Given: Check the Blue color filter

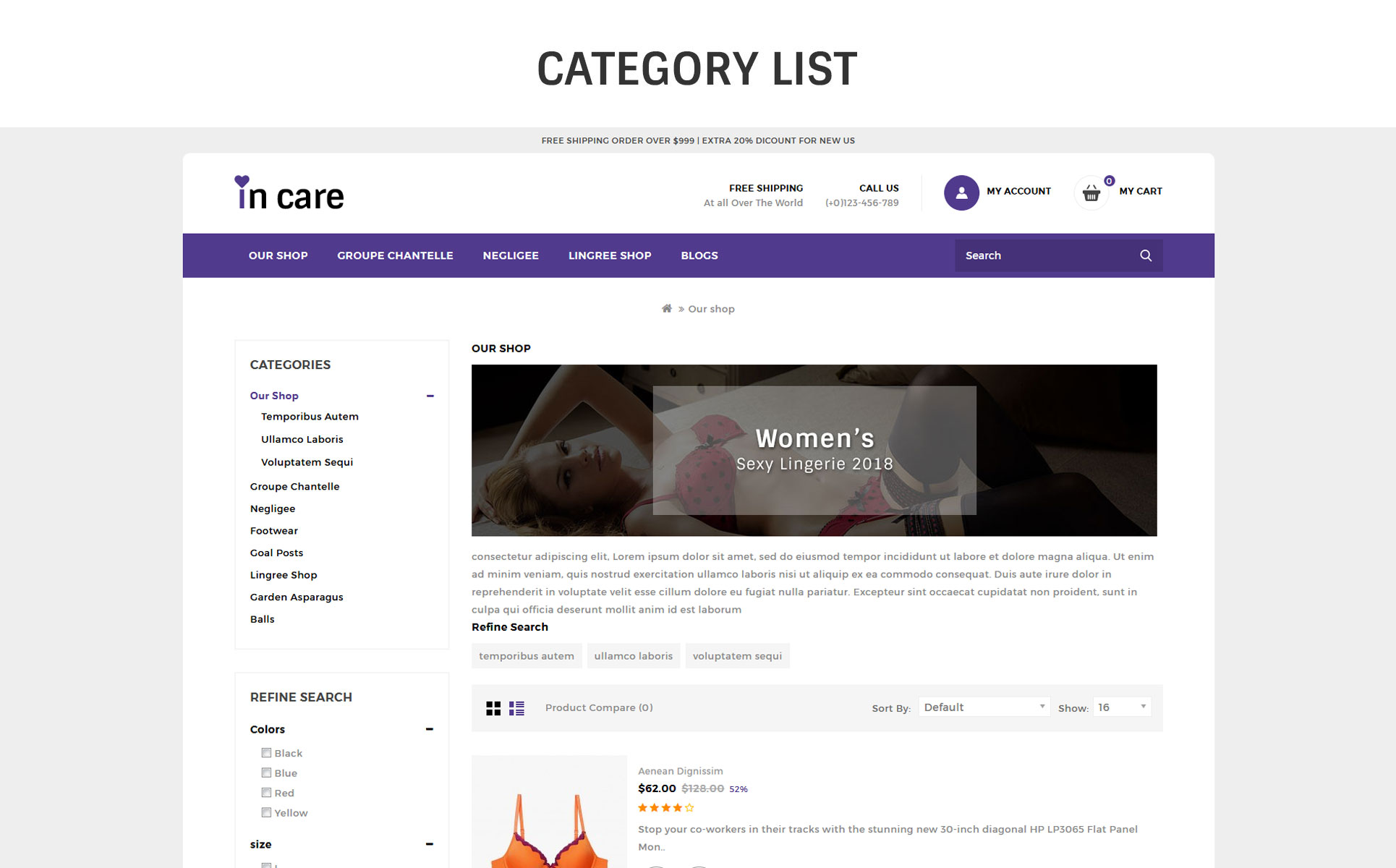Looking at the screenshot, I should click(266, 773).
